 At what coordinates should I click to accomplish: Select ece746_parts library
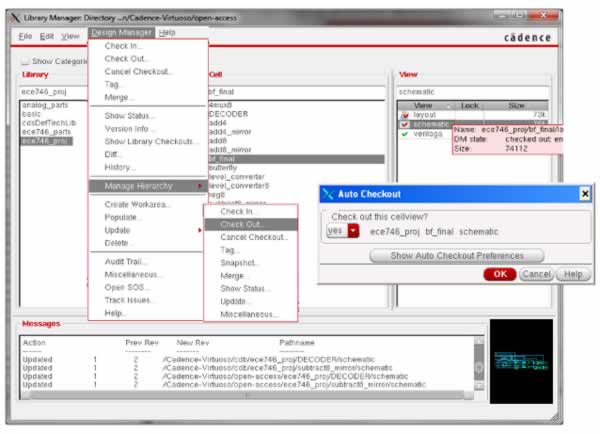pyautogui.click(x=46, y=132)
